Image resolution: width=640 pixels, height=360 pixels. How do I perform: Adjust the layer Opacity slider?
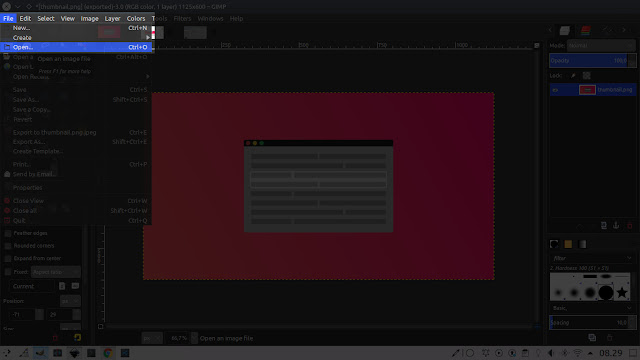(592, 60)
